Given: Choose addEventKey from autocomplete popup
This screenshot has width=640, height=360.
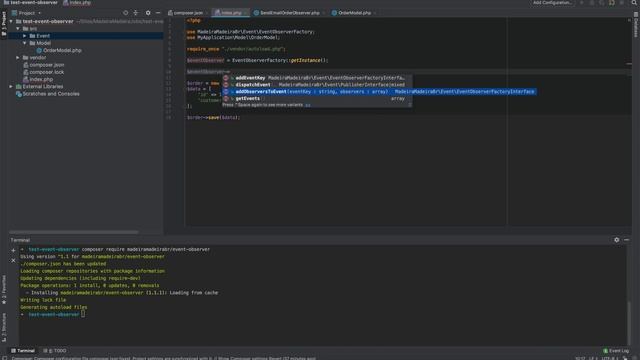Looking at the screenshot, I should coord(317,78).
